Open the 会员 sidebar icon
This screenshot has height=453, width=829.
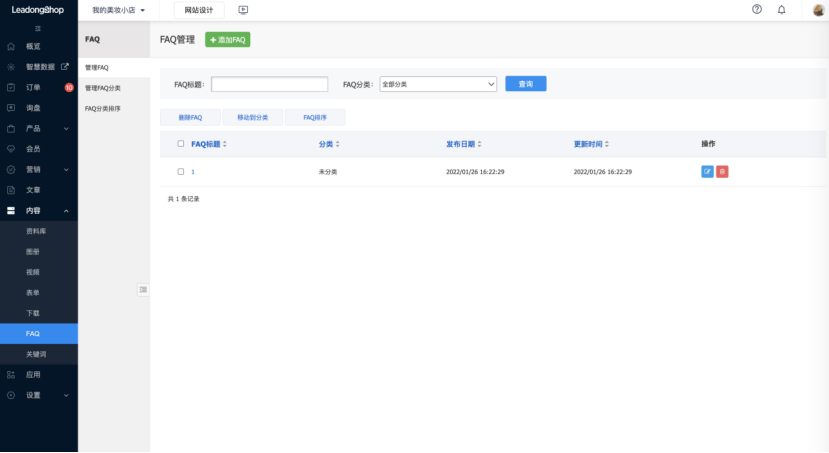11,149
